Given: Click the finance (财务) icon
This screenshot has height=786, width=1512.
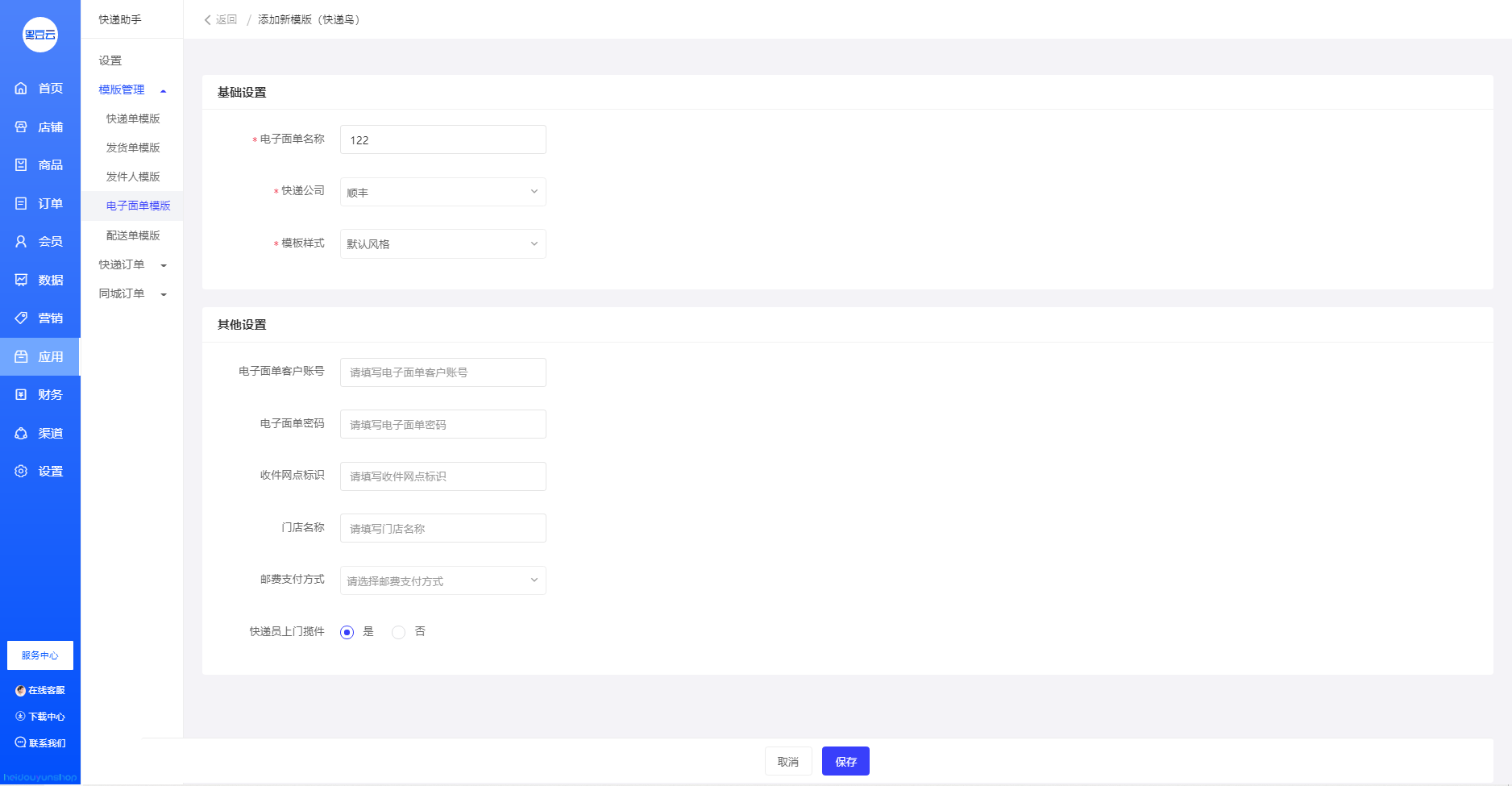Looking at the screenshot, I should point(21,395).
